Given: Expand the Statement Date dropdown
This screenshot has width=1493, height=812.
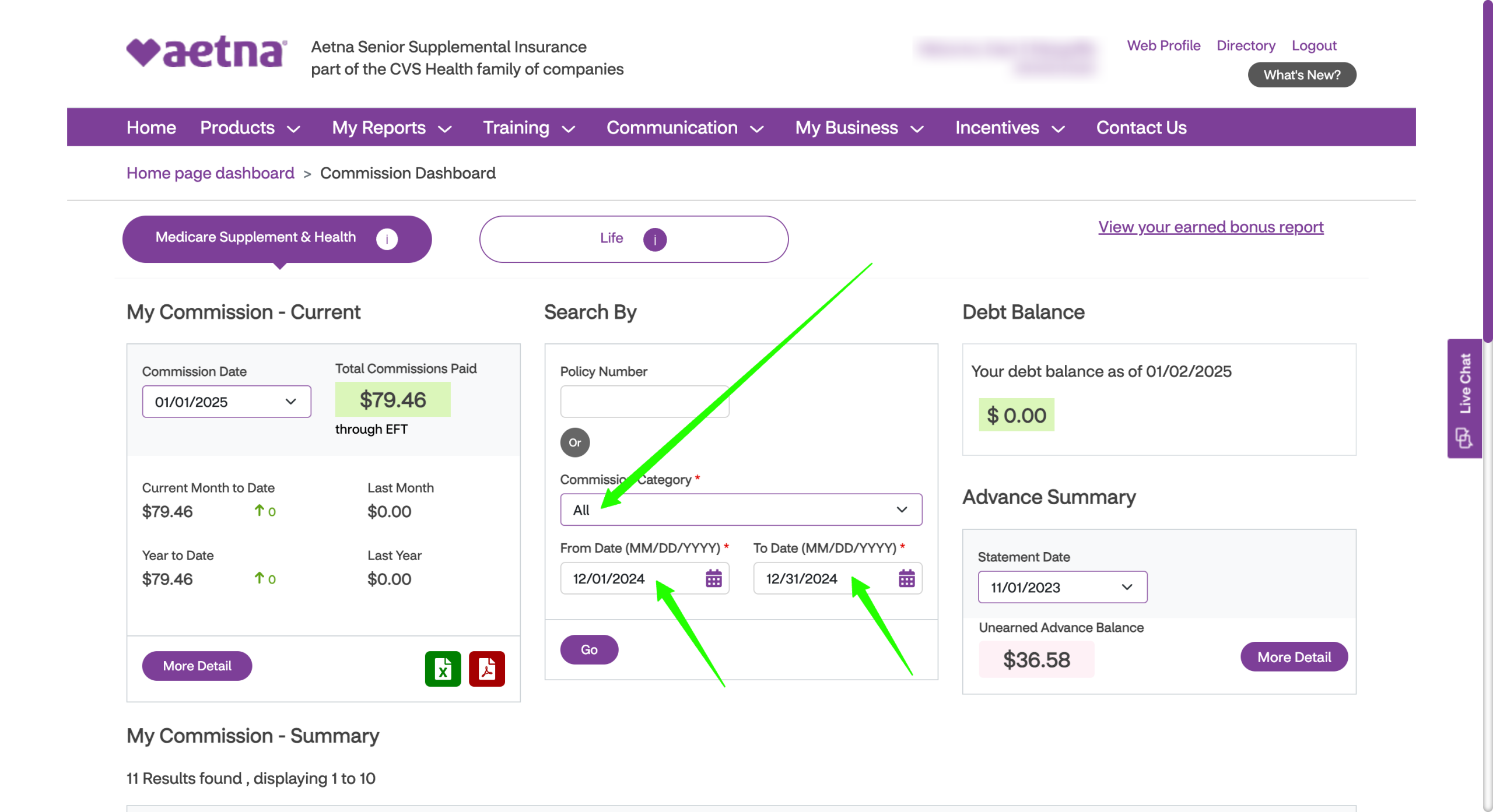Looking at the screenshot, I should (1062, 586).
